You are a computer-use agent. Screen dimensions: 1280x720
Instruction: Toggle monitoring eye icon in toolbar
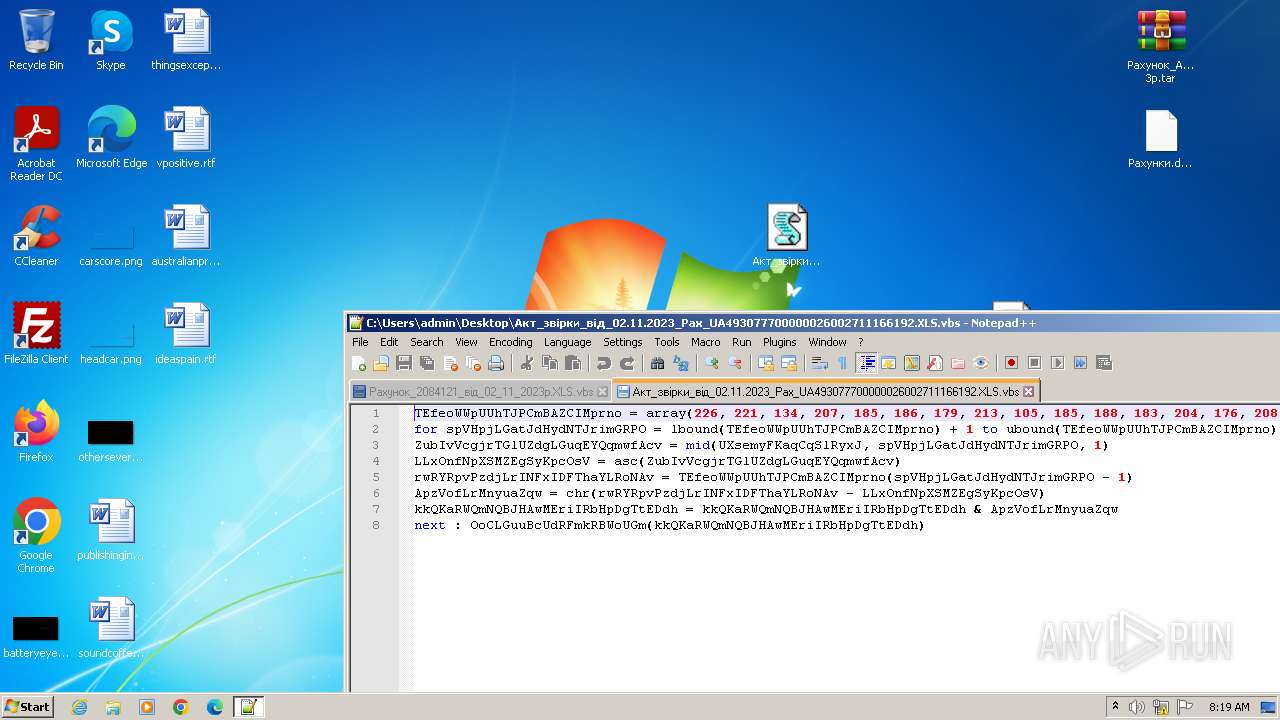980,363
